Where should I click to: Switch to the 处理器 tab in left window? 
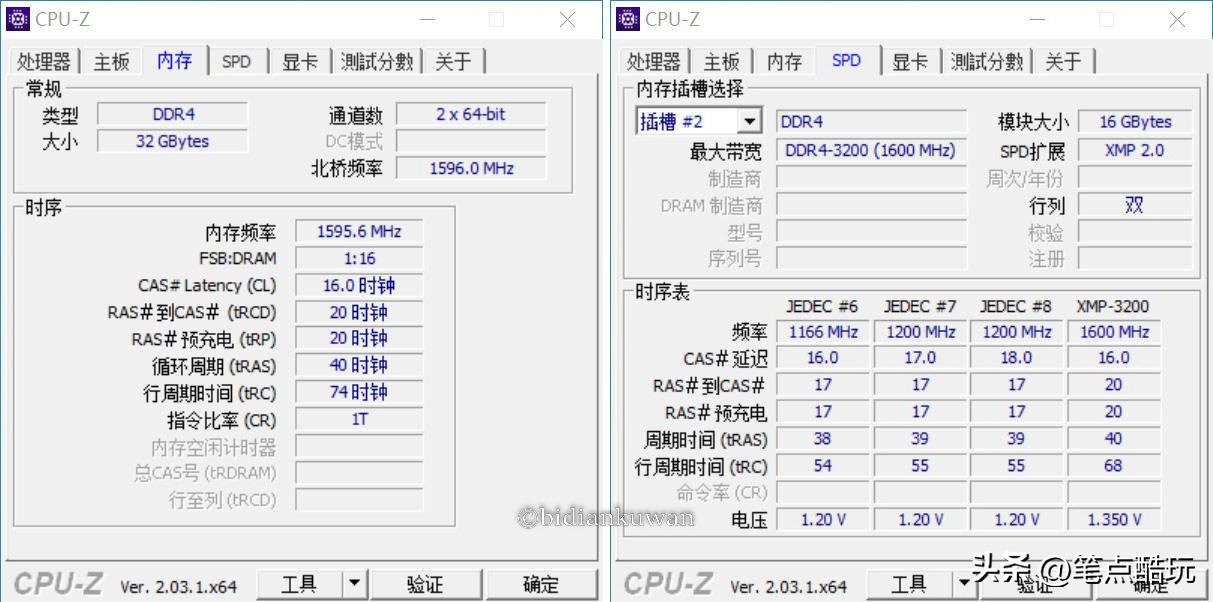tap(43, 60)
